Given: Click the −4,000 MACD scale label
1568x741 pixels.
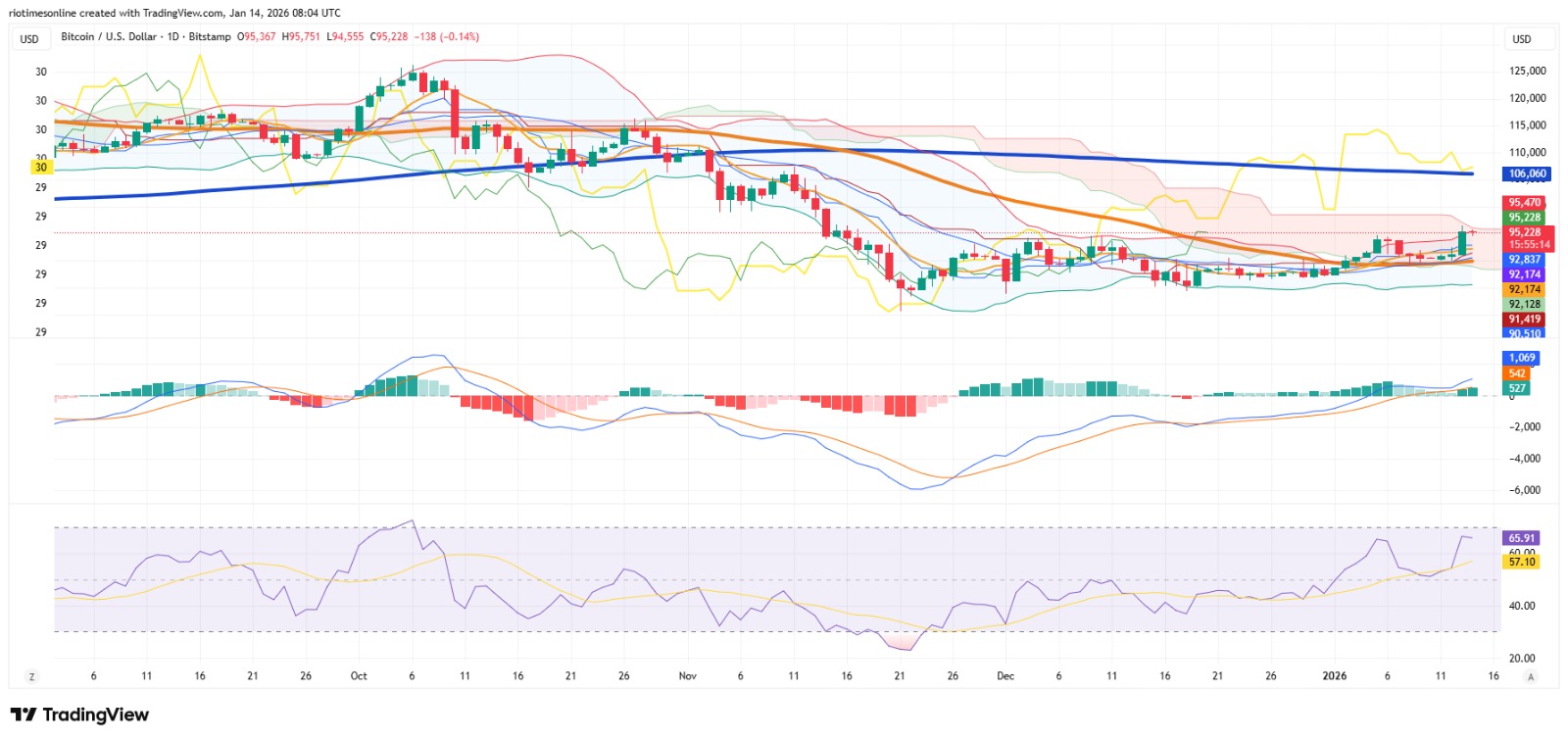Looking at the screenshot, I should tap(1525, 458).
